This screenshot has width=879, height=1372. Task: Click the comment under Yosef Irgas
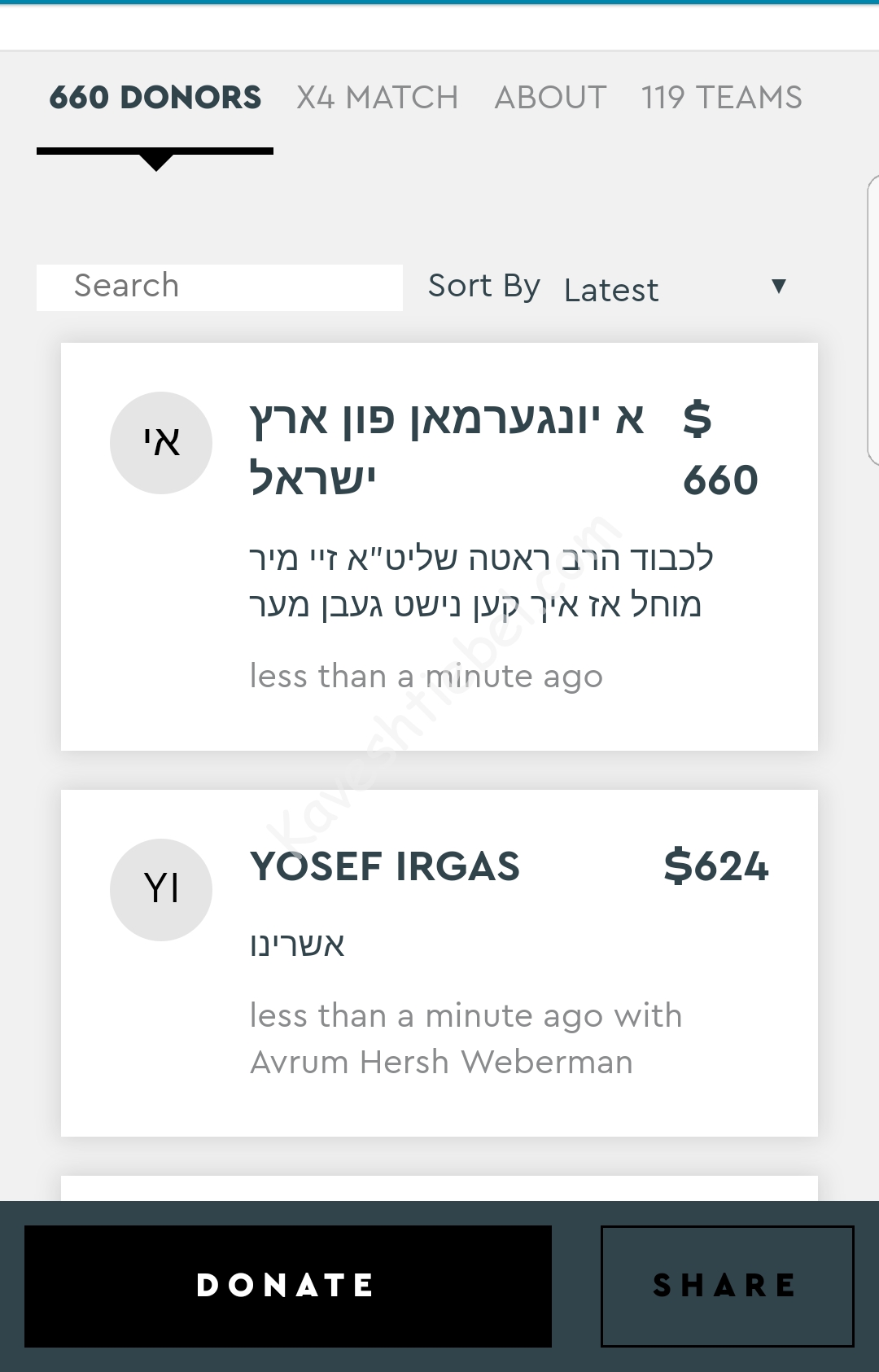click(297, 945)
